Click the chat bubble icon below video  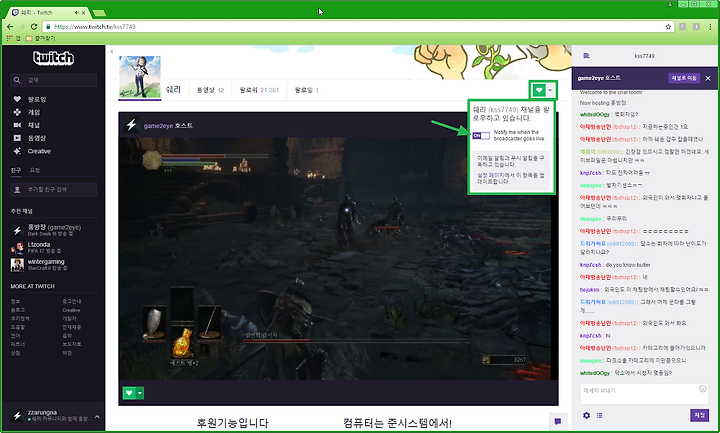(557, 422)
